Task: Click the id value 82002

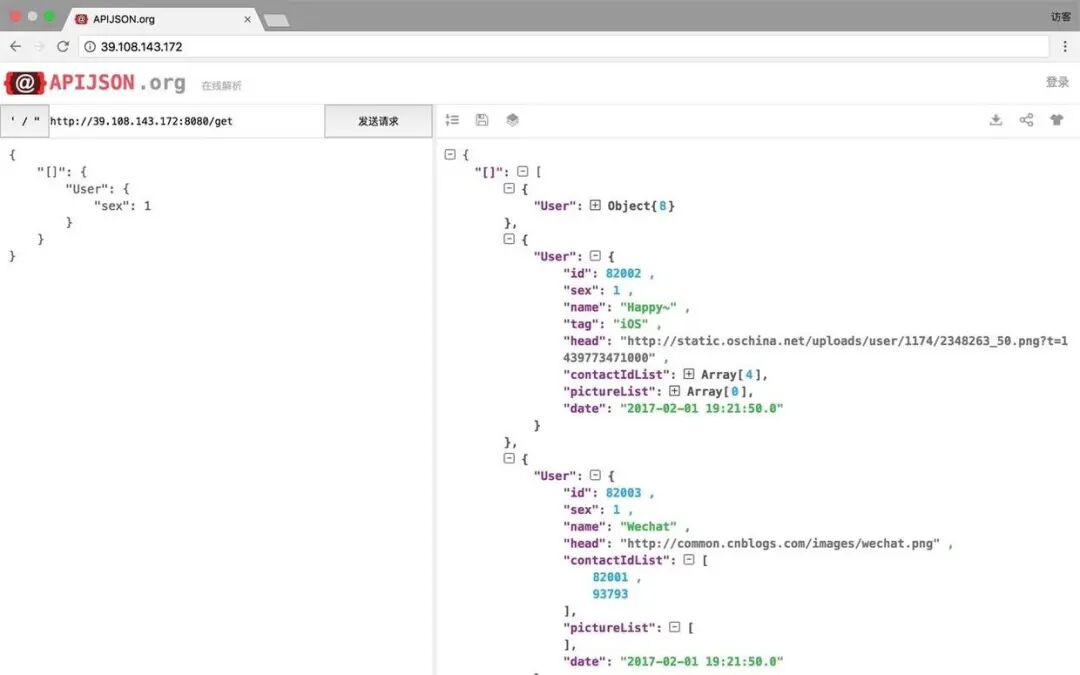Action: (623, 273)
